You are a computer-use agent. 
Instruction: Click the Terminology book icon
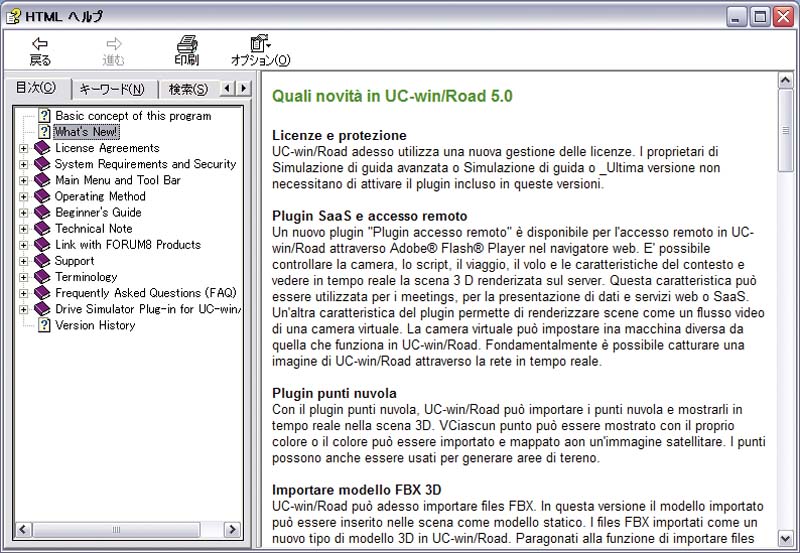coord(42,277)
